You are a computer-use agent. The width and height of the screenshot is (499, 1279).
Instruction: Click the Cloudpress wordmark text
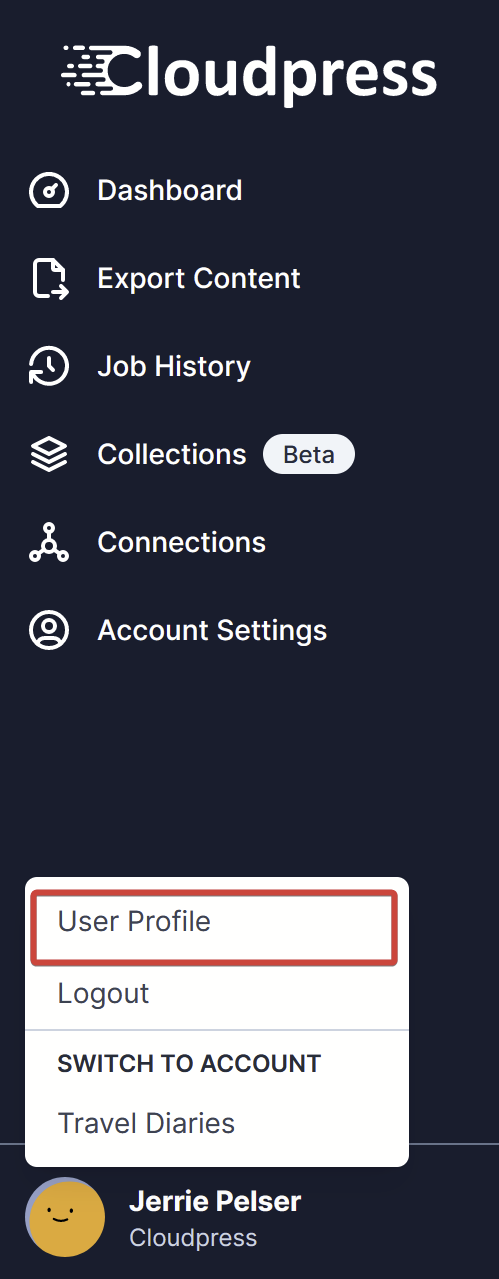click(x=273, y=72)
